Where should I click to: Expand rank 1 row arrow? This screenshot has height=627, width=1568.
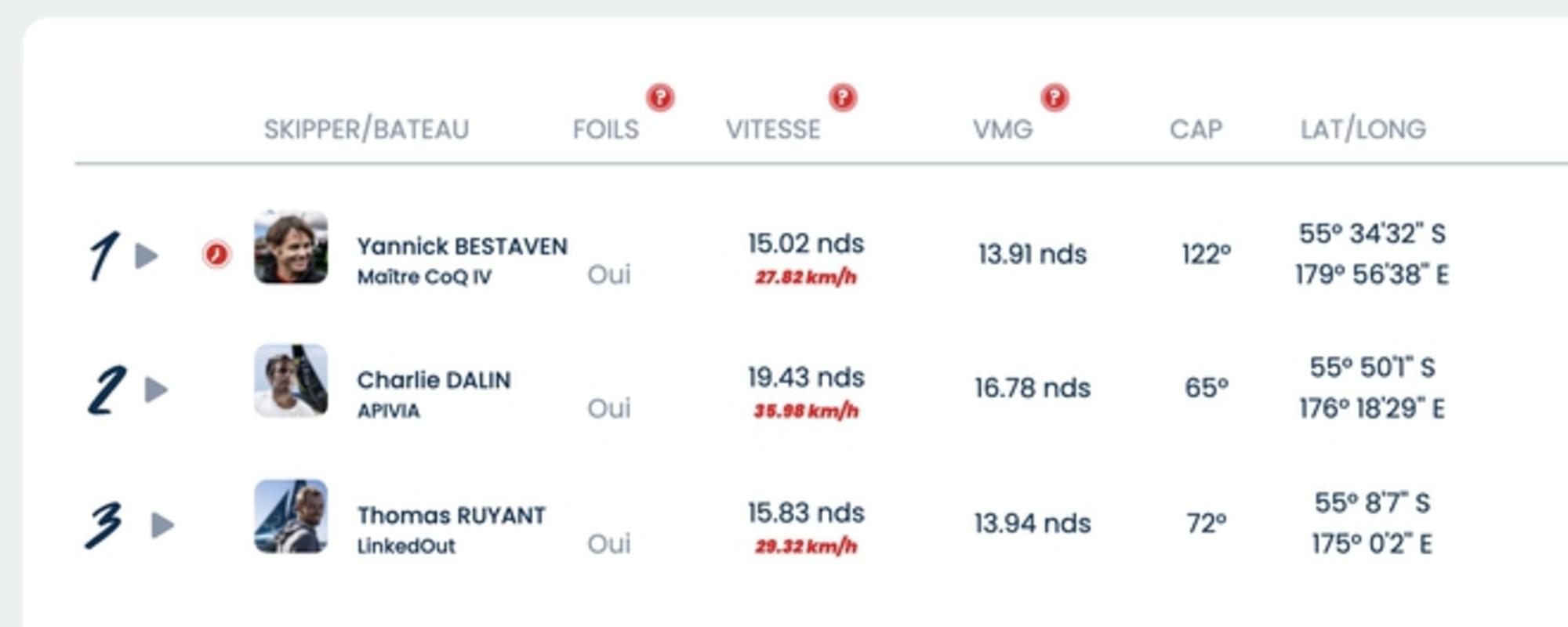point(147,256)
